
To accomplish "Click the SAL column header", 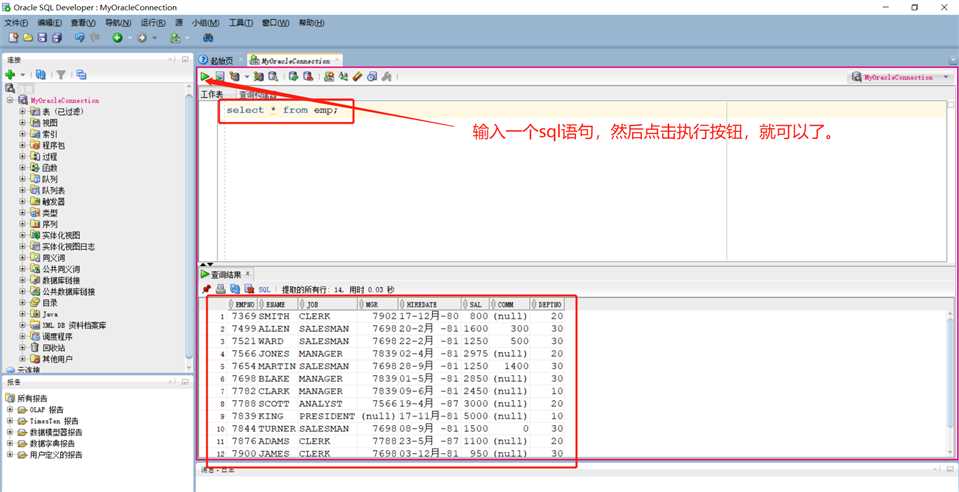I will coord(476,304).
